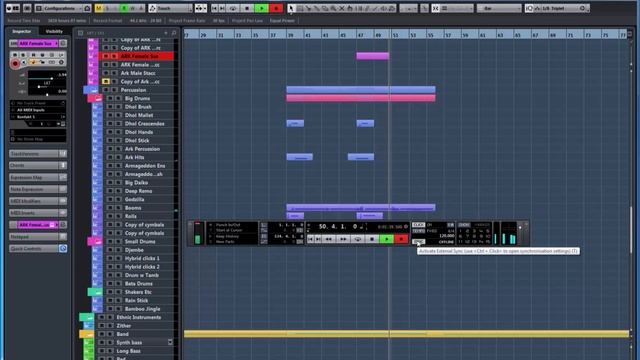The image size is (640, 360).
Task: Click the SHOW markers button in transport
Action: [464, 225]
